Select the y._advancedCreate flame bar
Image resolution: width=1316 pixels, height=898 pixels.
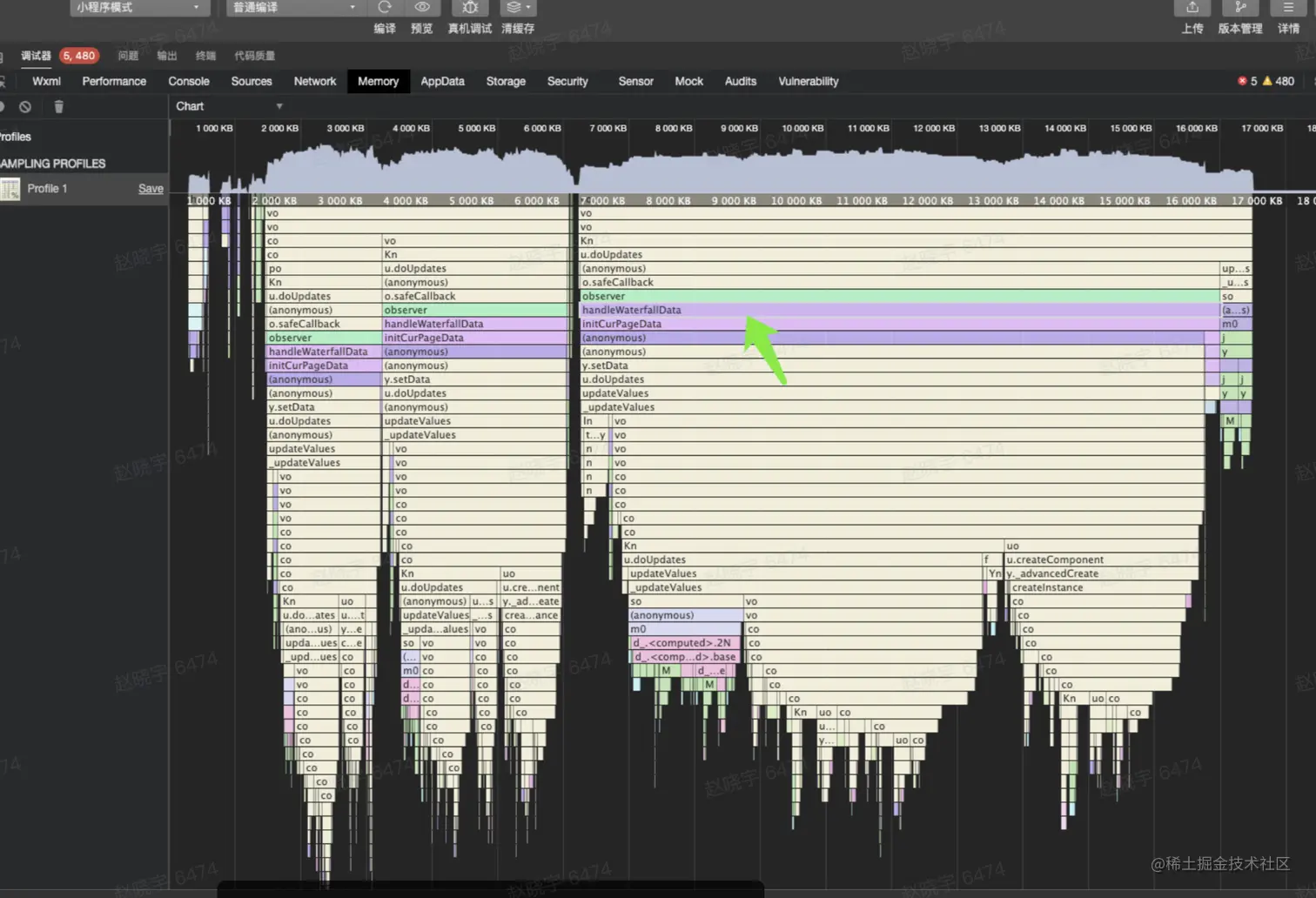tap(1101, 573)
